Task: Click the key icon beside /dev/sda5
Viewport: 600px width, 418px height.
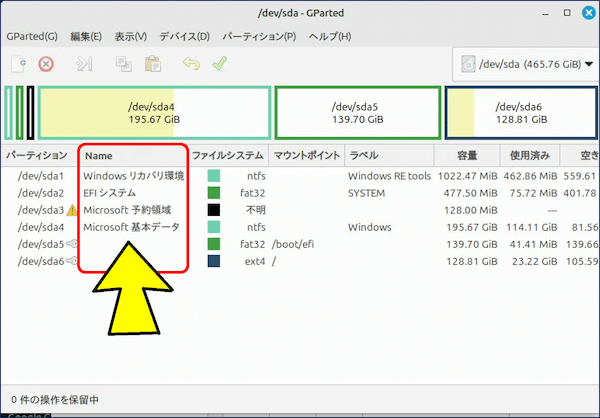Action: [72, 244]
